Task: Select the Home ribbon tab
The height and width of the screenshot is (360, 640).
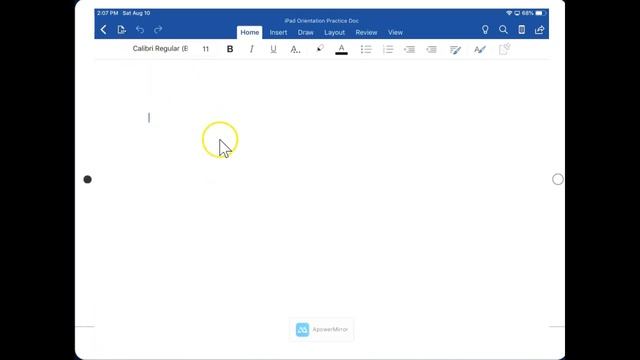Action: [249, 32]
